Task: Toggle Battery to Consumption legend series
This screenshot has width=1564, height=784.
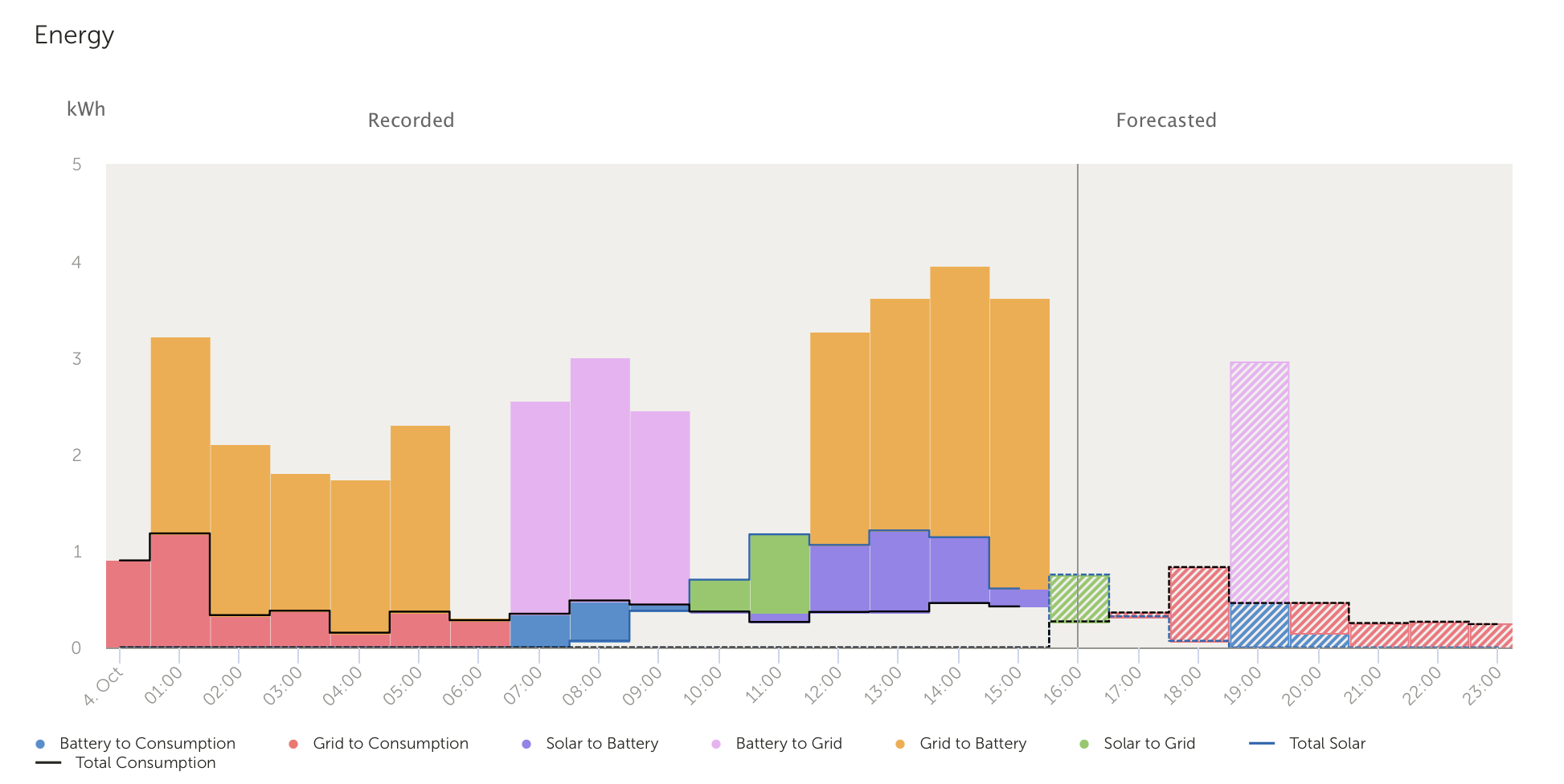Action: [x=147, y=744]
